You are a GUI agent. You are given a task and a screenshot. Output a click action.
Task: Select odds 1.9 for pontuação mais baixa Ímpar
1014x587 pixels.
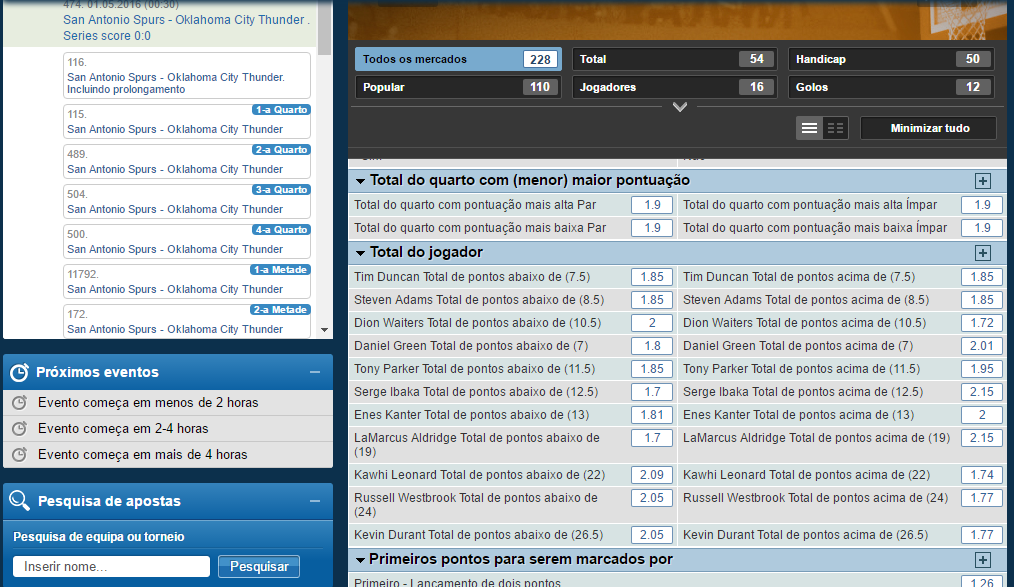pyautogui.click(x=982, y=228)
